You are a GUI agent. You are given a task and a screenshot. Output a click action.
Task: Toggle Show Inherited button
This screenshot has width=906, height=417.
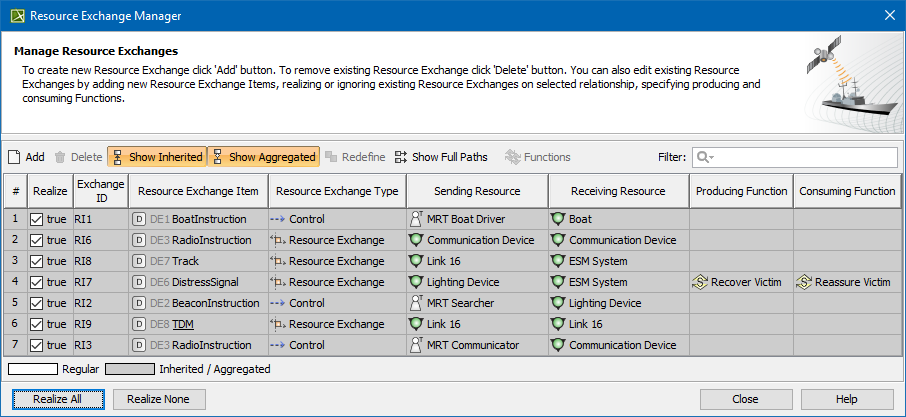156,157
